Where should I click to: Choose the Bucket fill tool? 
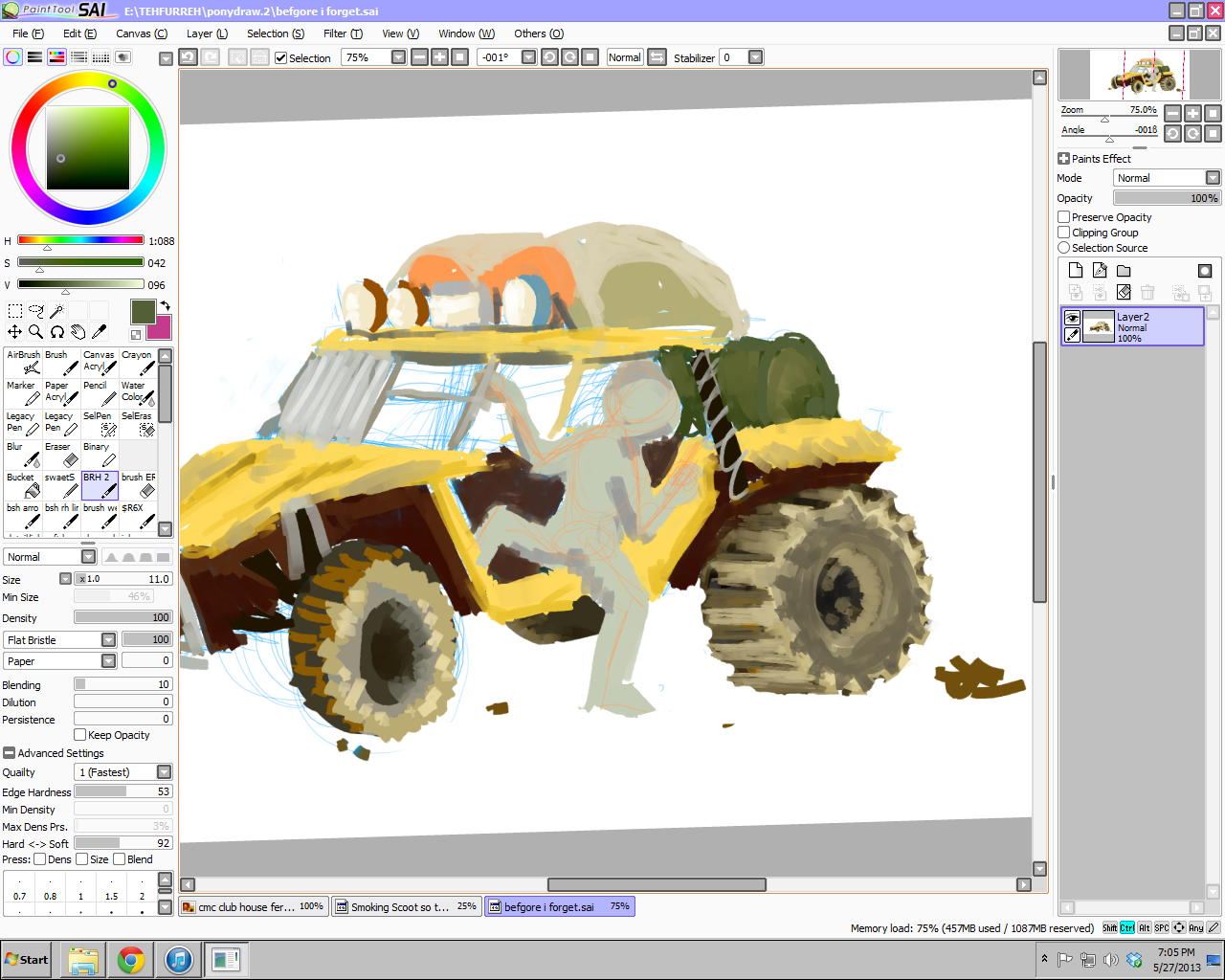[23, 484]
